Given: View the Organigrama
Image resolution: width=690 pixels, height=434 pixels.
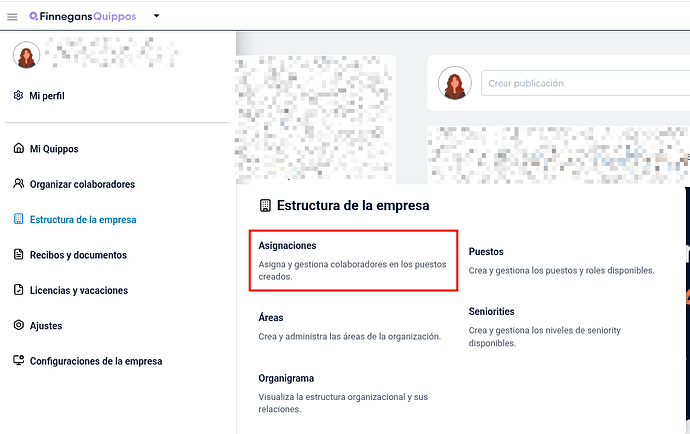Looking at the screenshot, I should 343,393.
